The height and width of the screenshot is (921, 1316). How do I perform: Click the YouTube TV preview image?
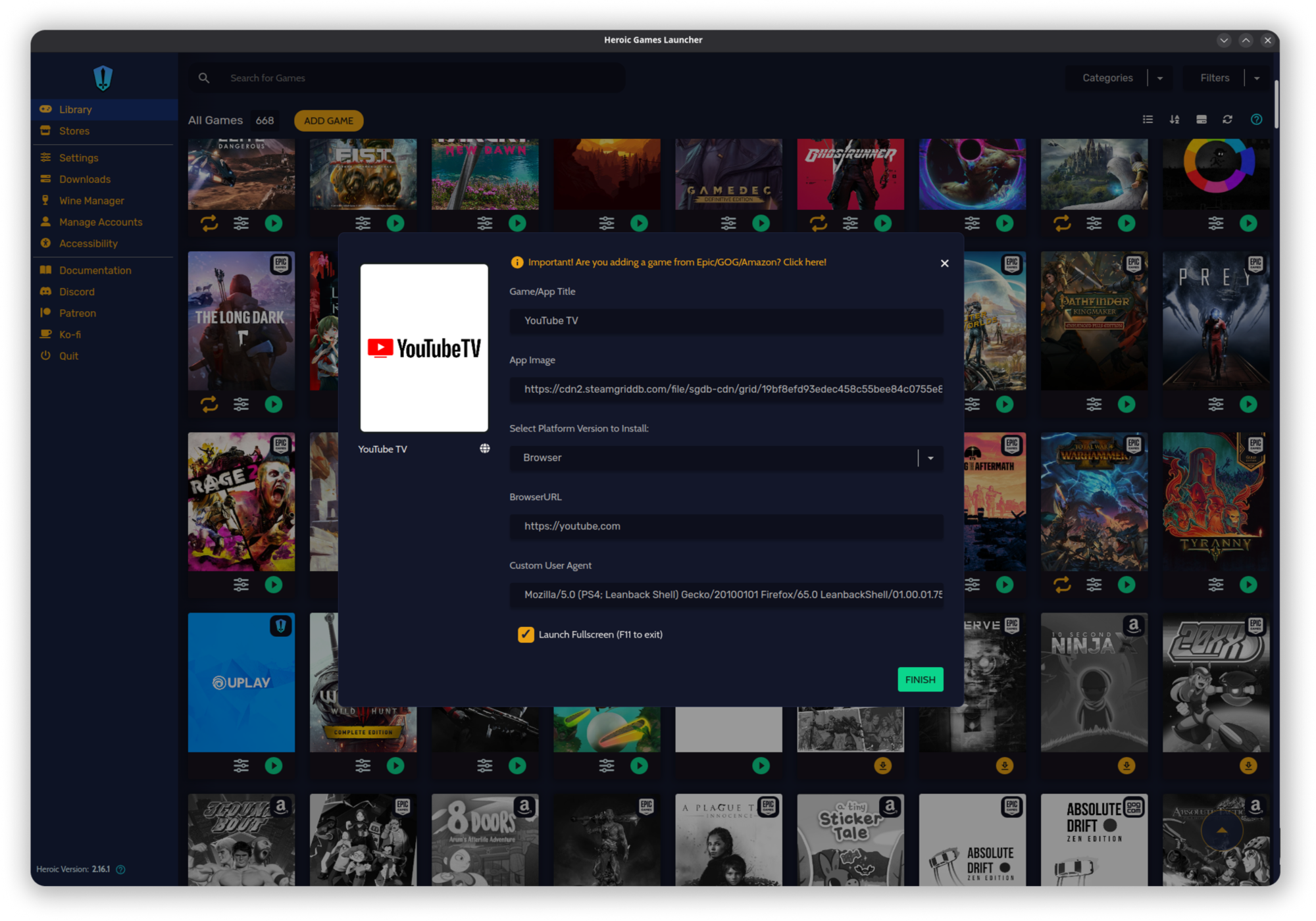pos(424,348)
